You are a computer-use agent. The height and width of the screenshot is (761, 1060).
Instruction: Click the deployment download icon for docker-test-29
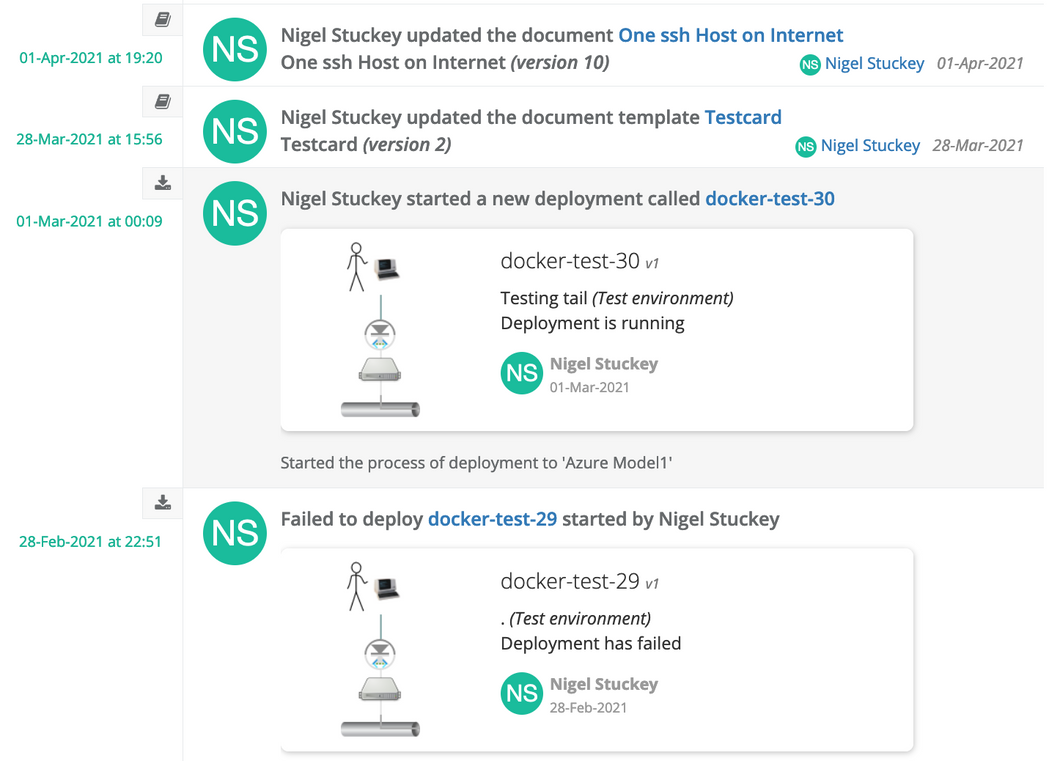(163, 502)
